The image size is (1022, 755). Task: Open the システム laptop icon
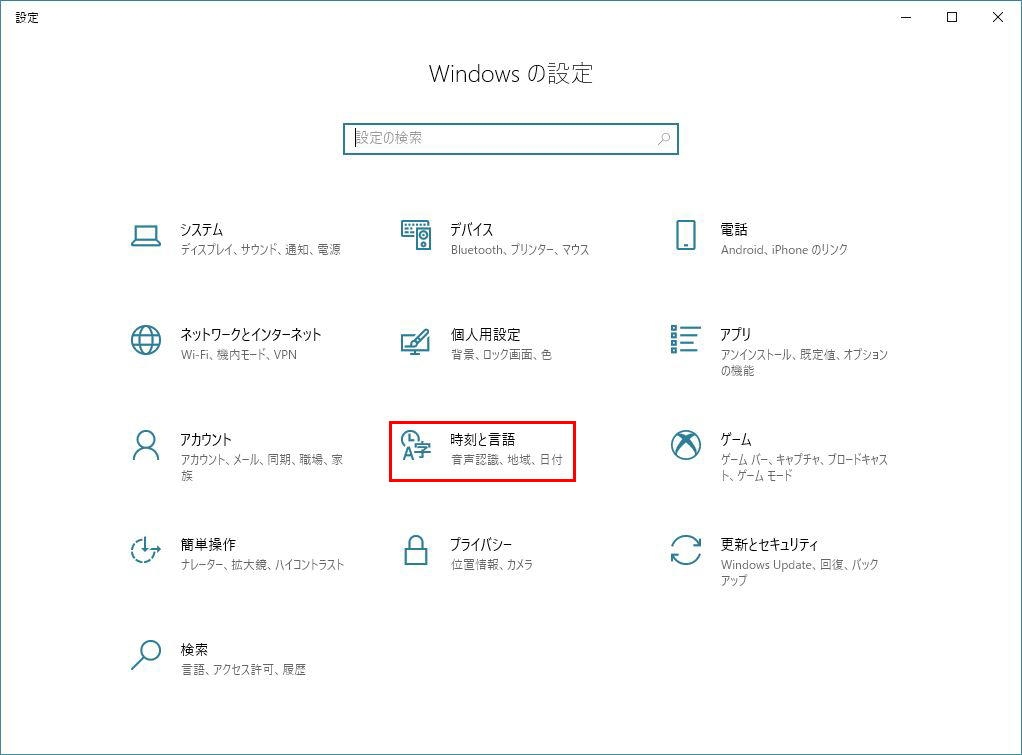146,236
